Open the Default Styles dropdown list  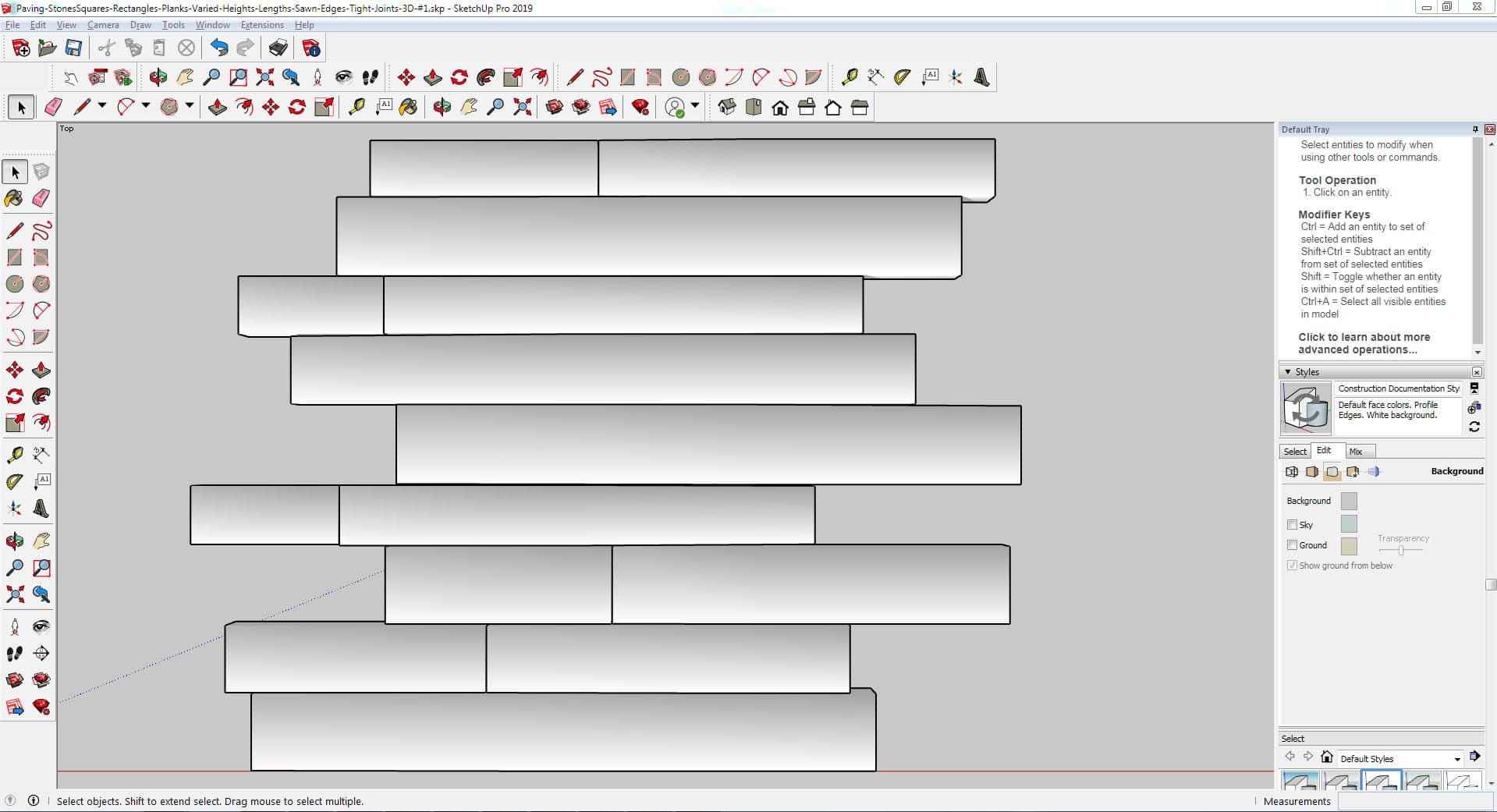click(1456, 759)
